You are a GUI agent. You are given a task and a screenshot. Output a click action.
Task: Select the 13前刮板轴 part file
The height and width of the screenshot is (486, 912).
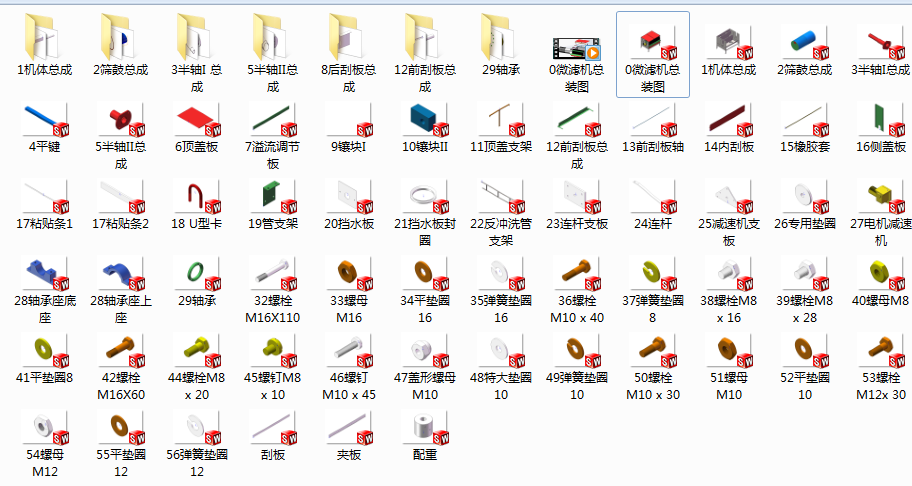(653, 128)
